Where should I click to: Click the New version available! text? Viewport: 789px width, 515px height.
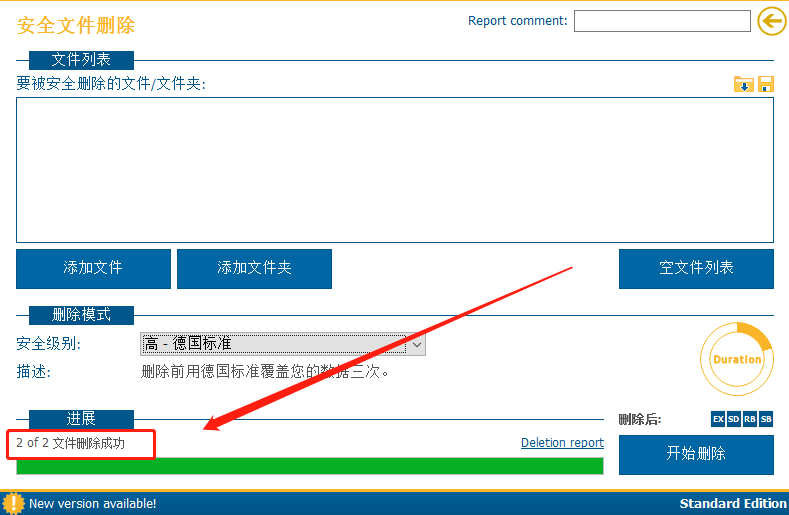tap(93, 503)
